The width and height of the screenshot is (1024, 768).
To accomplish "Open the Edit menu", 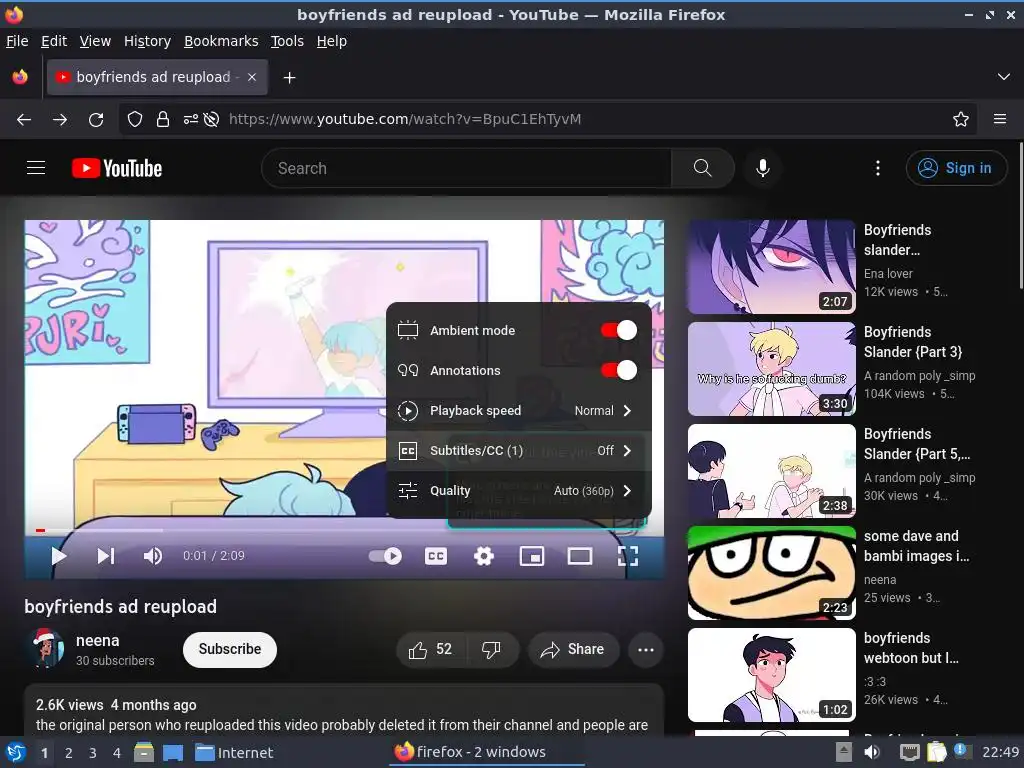I will point(54,41).
